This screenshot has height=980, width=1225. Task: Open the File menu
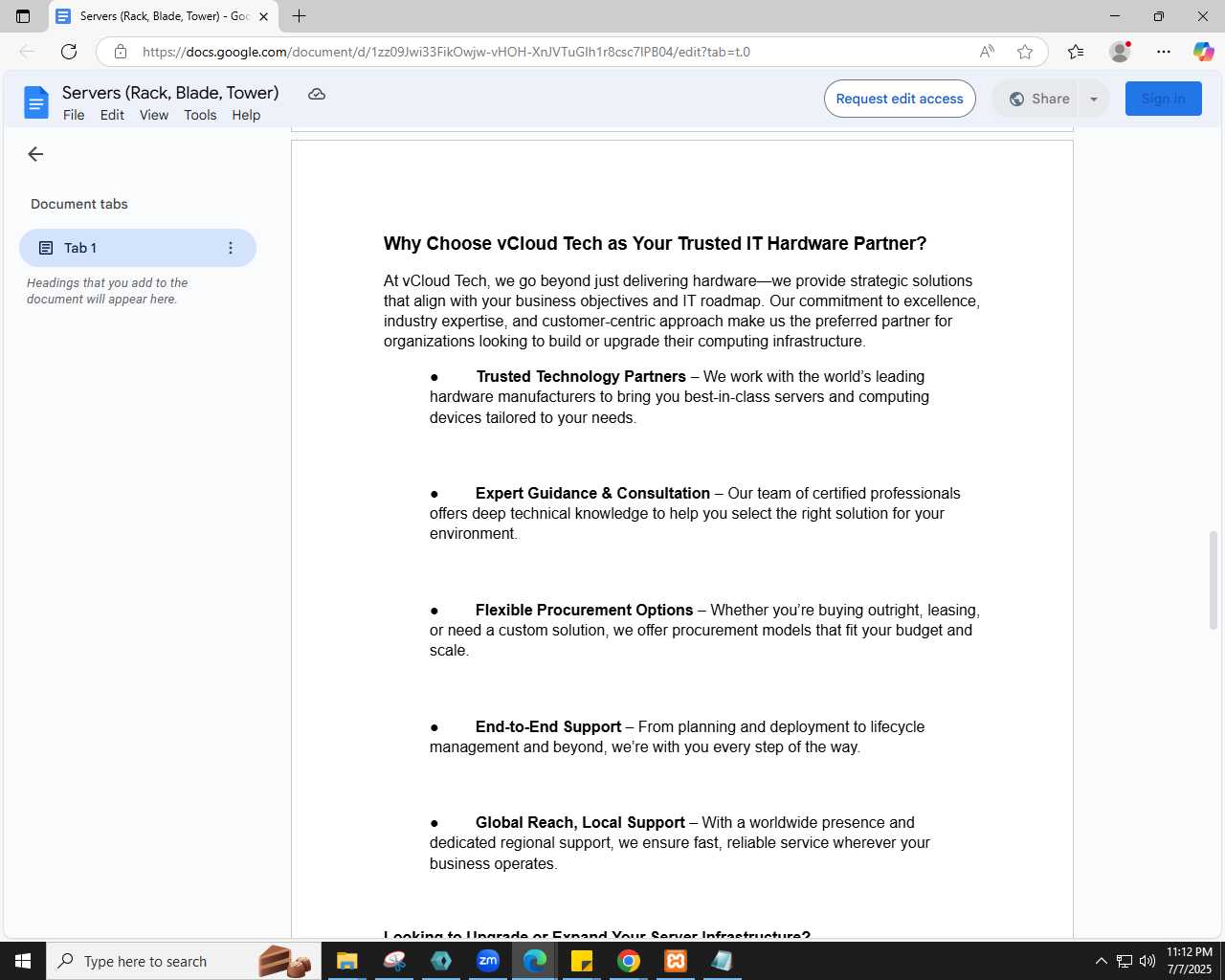pos(74,115)
